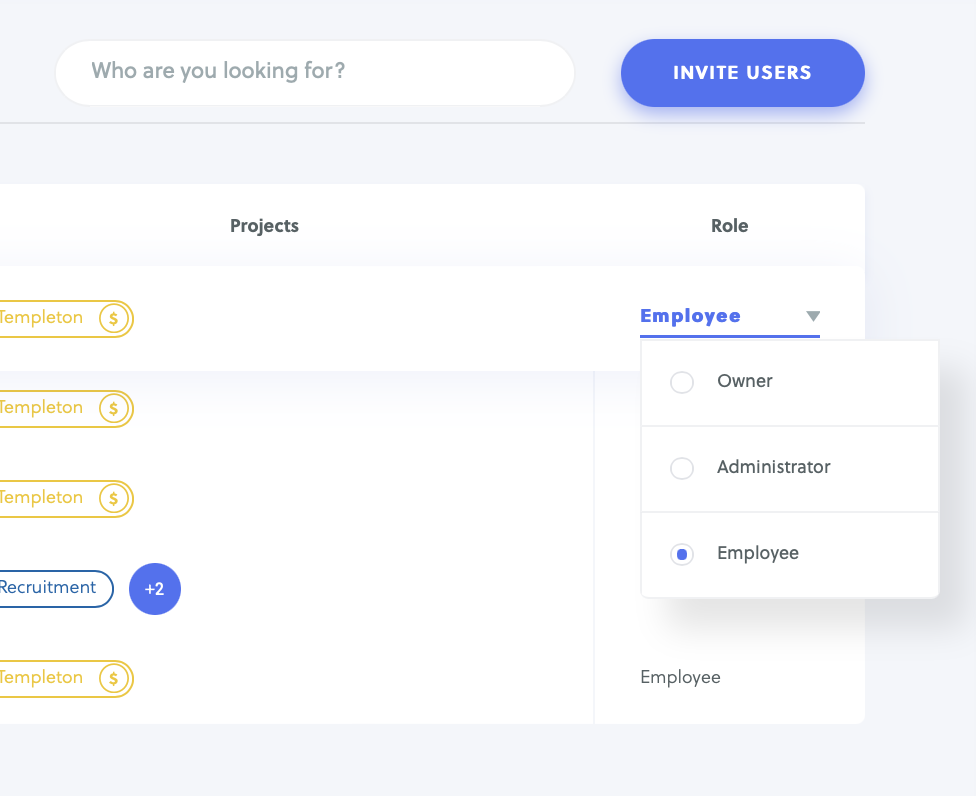Click the dollar icon on last Templeton tag
Screen dimensions: 976x796
[113, 678]
